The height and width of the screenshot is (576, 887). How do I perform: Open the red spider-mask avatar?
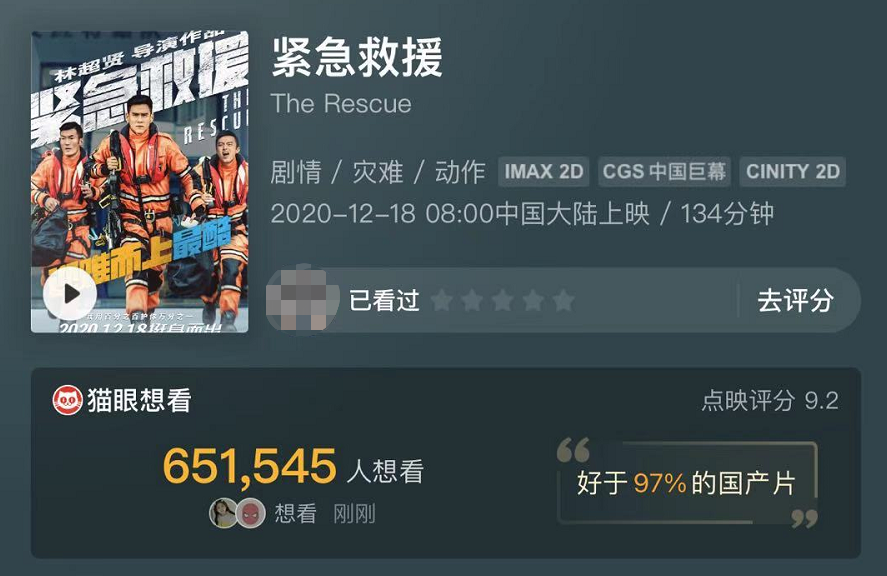[251, 514]
